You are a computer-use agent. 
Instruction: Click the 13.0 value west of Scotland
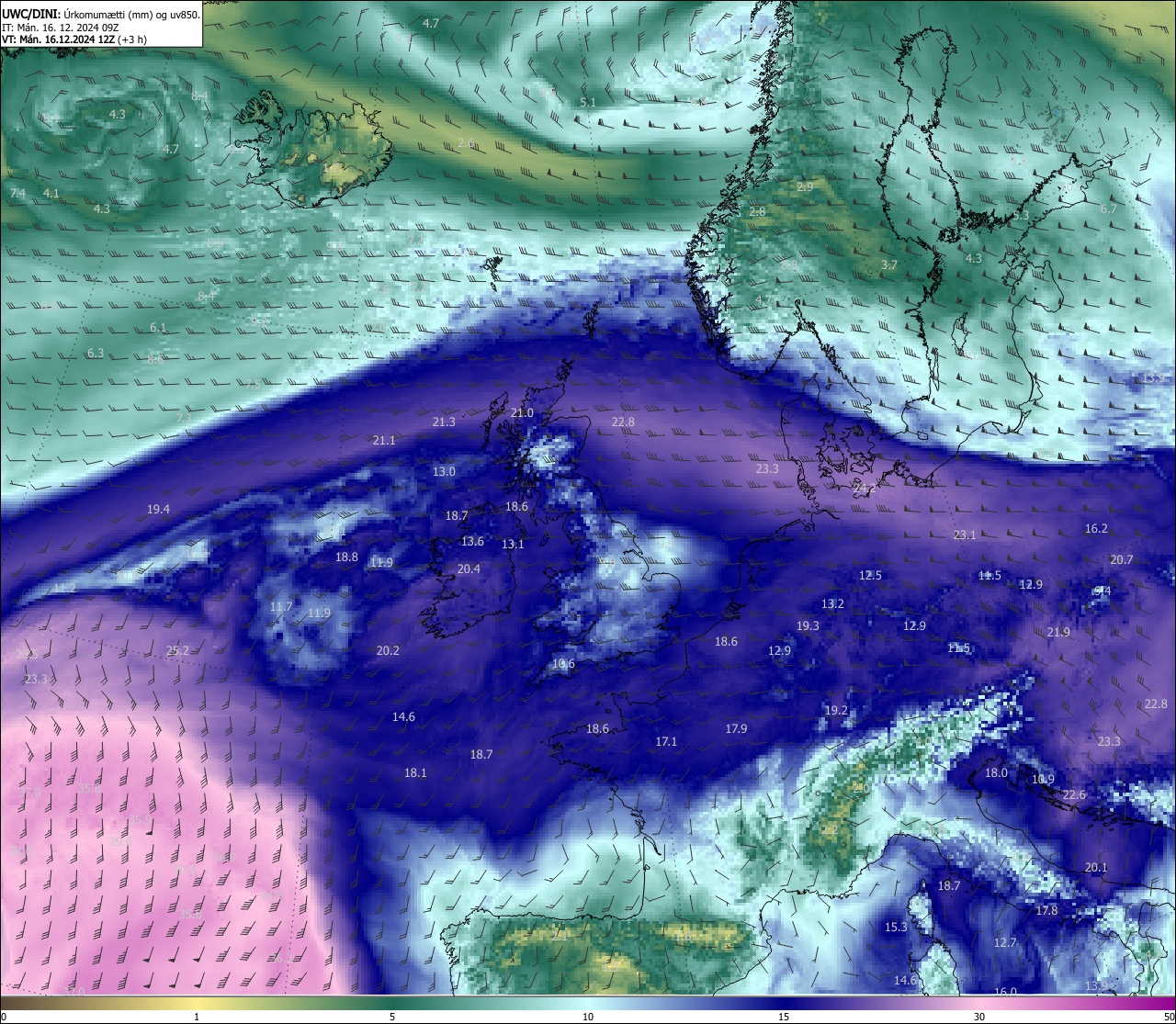[444, 471]
